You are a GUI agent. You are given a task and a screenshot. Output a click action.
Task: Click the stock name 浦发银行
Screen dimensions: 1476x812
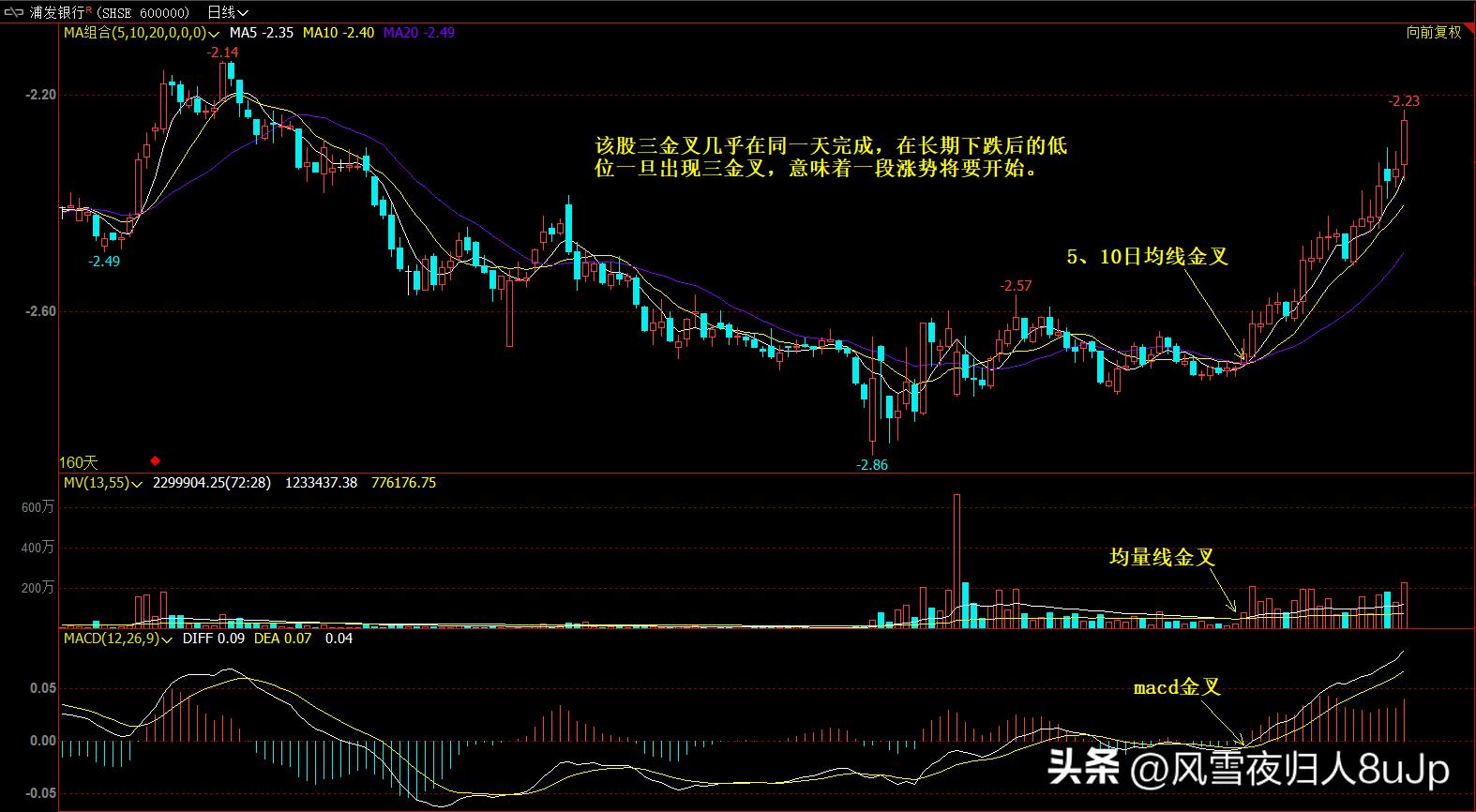[x=57, y=12]
